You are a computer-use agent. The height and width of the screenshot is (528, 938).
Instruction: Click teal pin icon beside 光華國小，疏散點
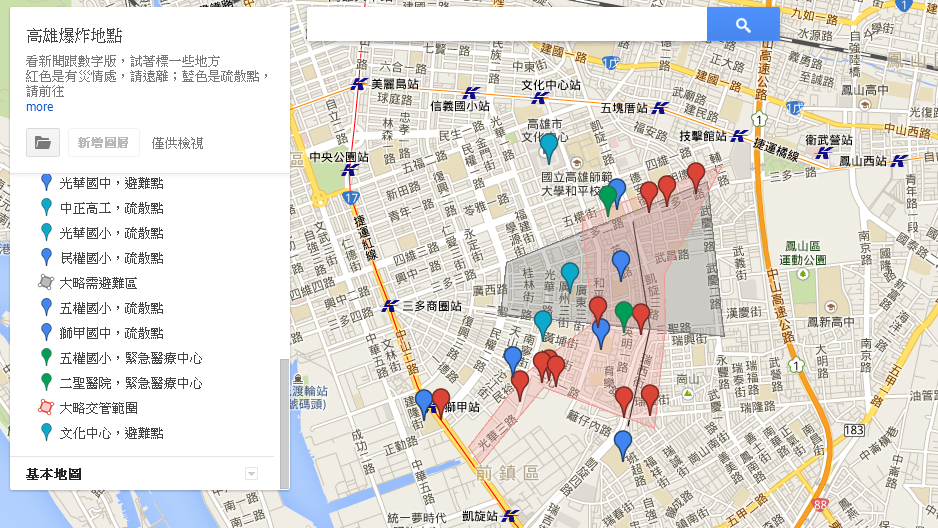46,232
